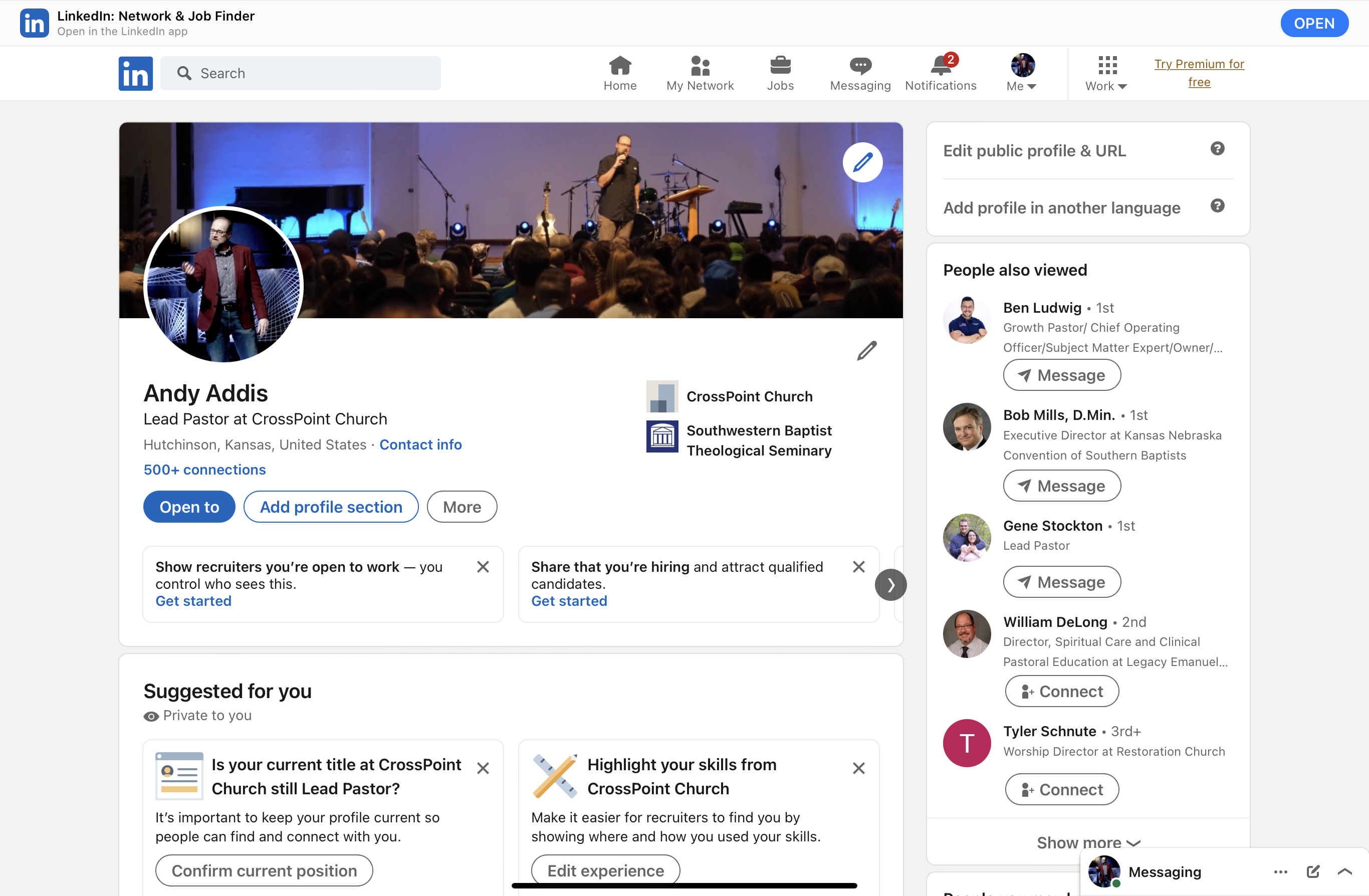Open the More profile actions button
1369x896 pixels.
[x=462, y=507]
